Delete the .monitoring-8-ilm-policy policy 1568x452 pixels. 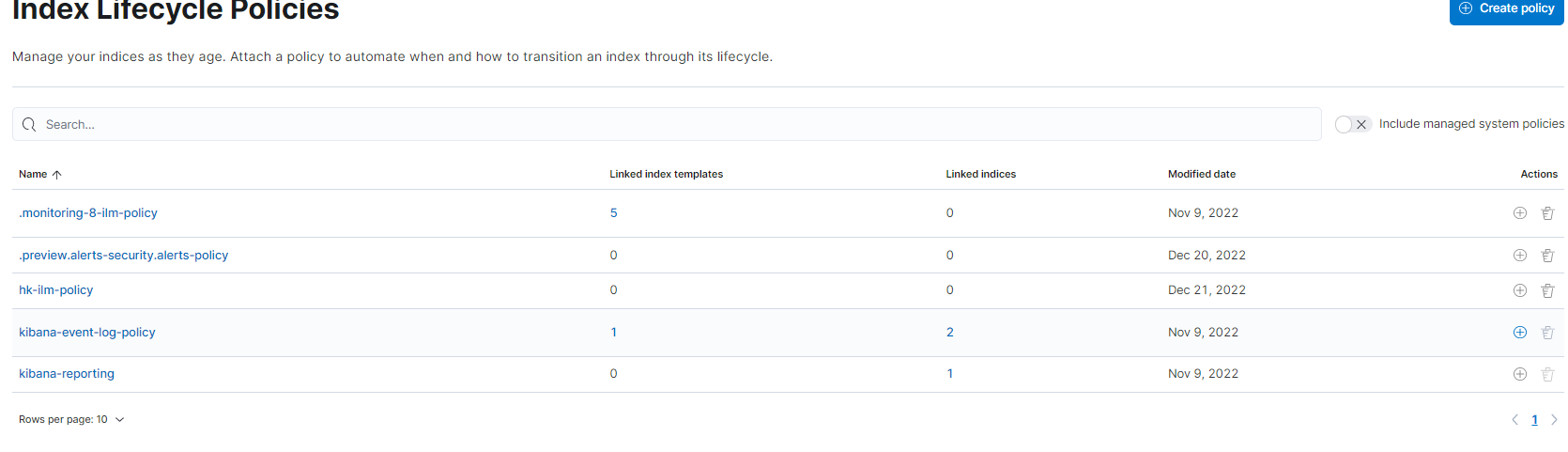[1547, 213]
